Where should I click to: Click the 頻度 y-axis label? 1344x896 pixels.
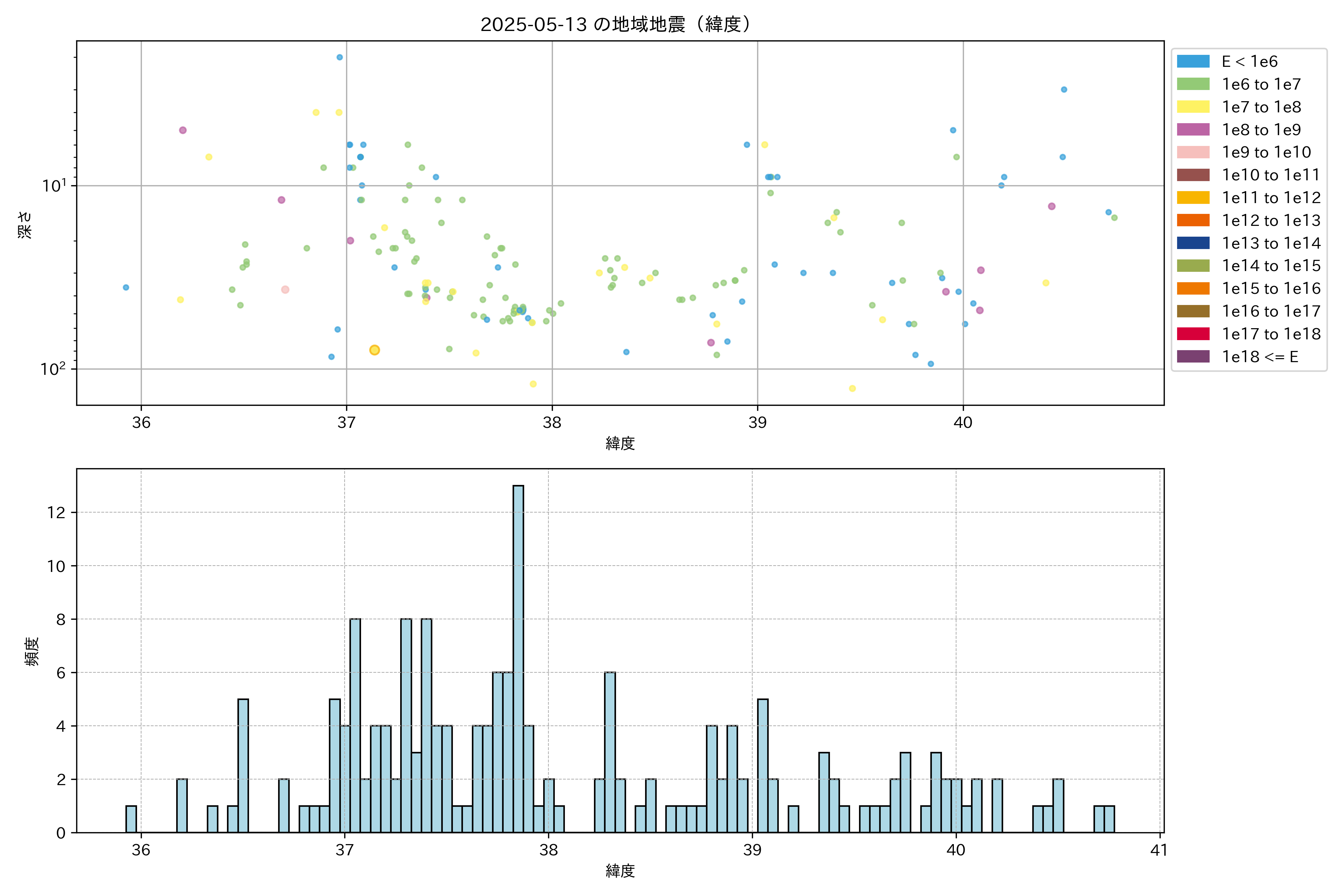click(x=32, y=651)
